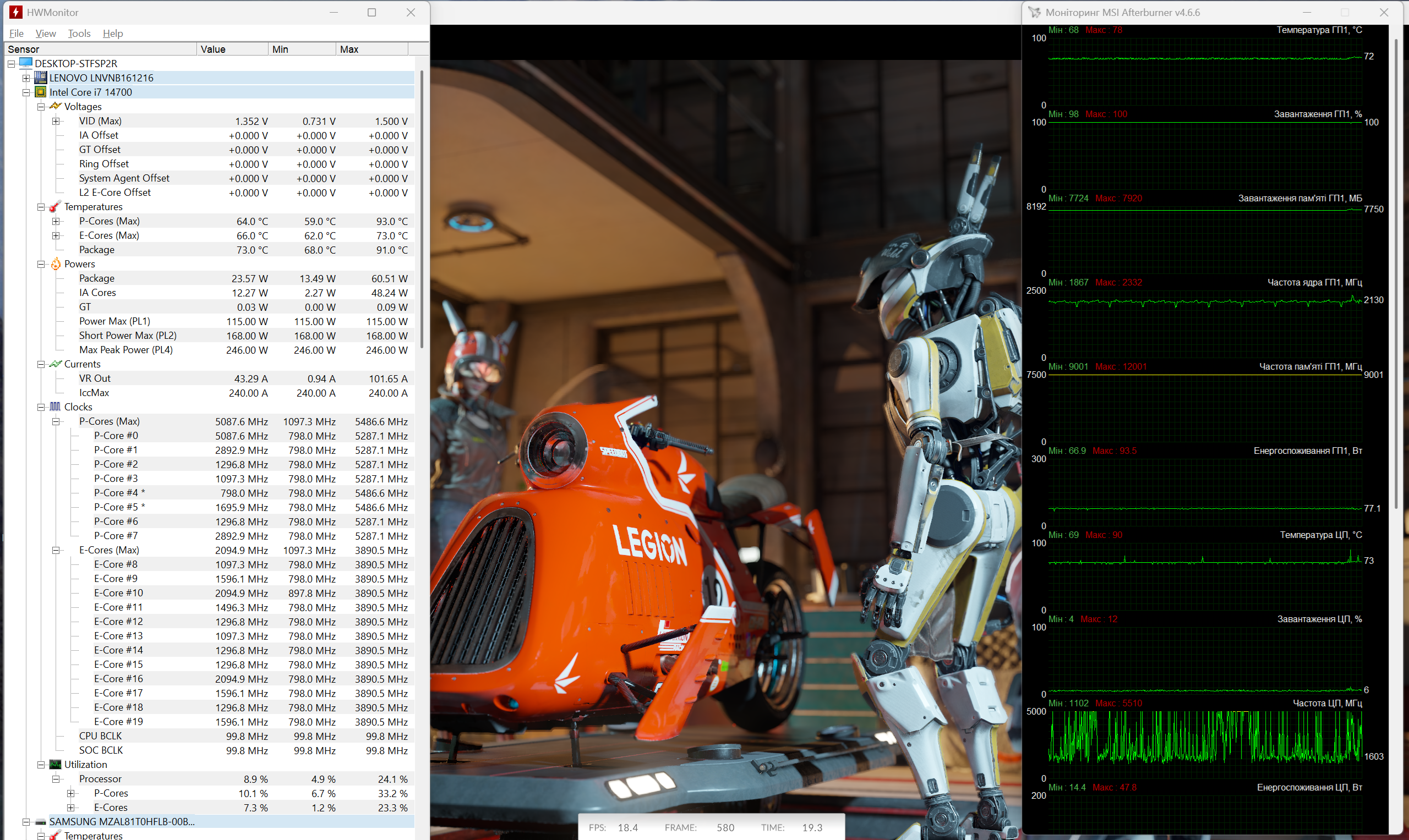Viewport: 1409px width, 840px height.
Task: Click the HWMonitor vertical scrollbar thumb
Action: pos(422,210)
